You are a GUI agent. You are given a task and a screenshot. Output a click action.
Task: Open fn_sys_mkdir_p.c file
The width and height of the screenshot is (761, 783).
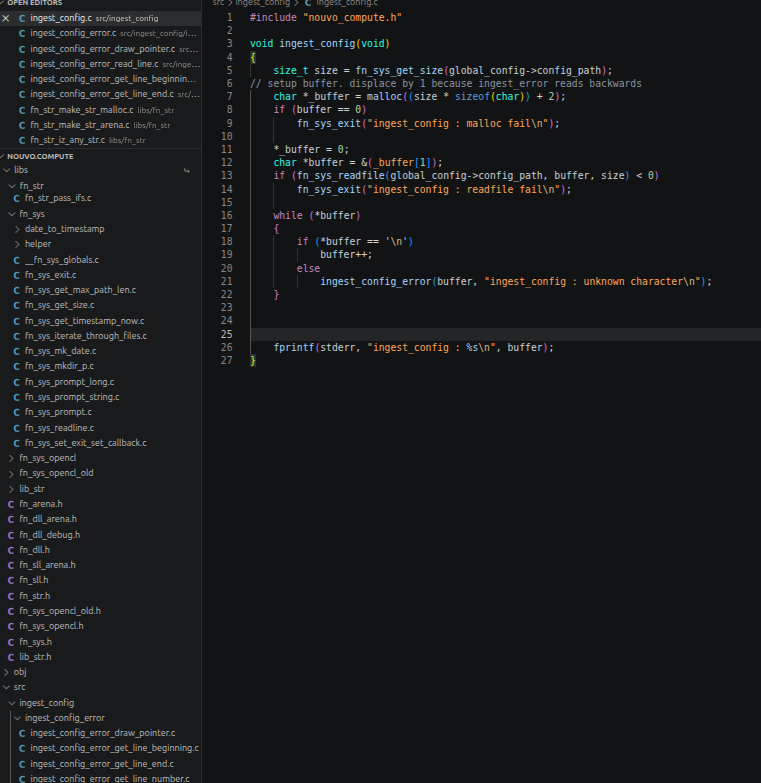[x=59, y=366]
